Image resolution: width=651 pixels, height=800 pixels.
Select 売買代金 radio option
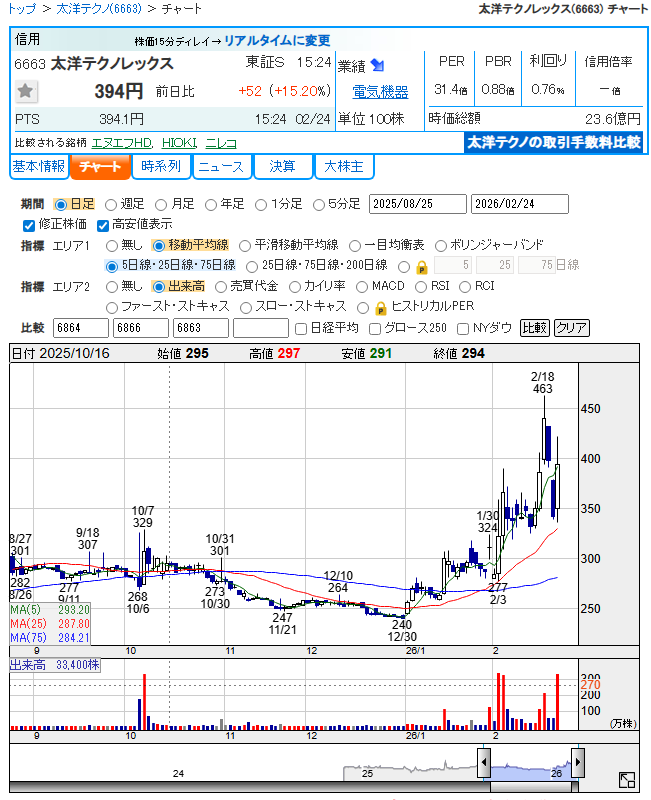point(221,287)
